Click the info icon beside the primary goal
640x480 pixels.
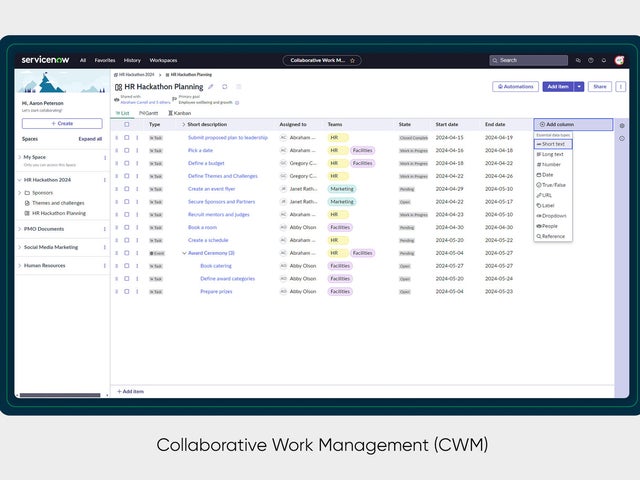(237, 103)
